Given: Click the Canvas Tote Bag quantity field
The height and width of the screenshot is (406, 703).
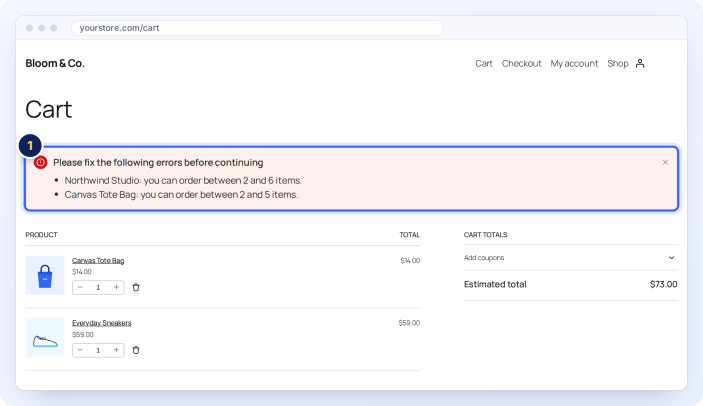Looking at the screenshot, I should [x=98, y=287].
